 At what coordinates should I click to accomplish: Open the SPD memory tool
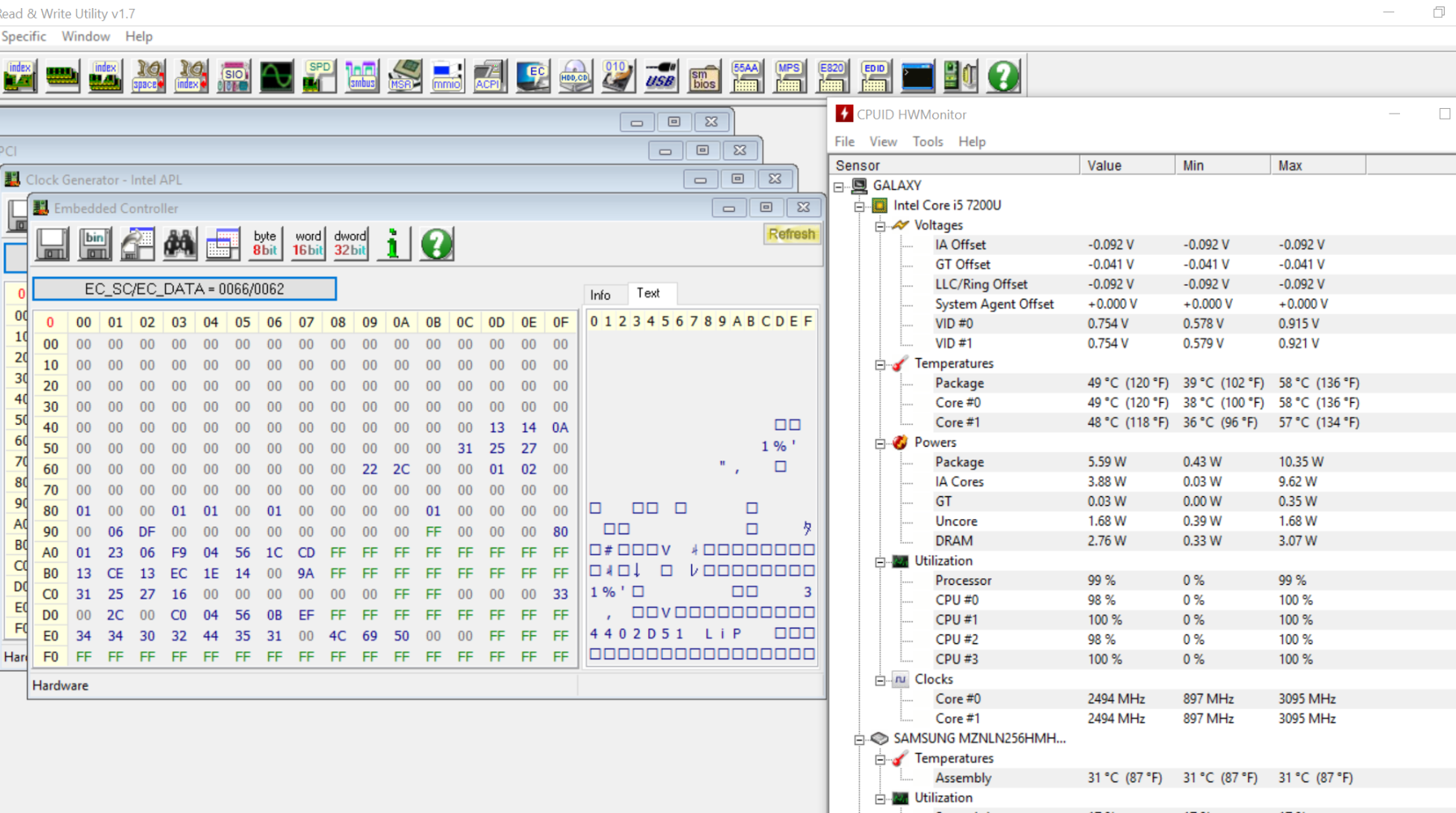319,76
